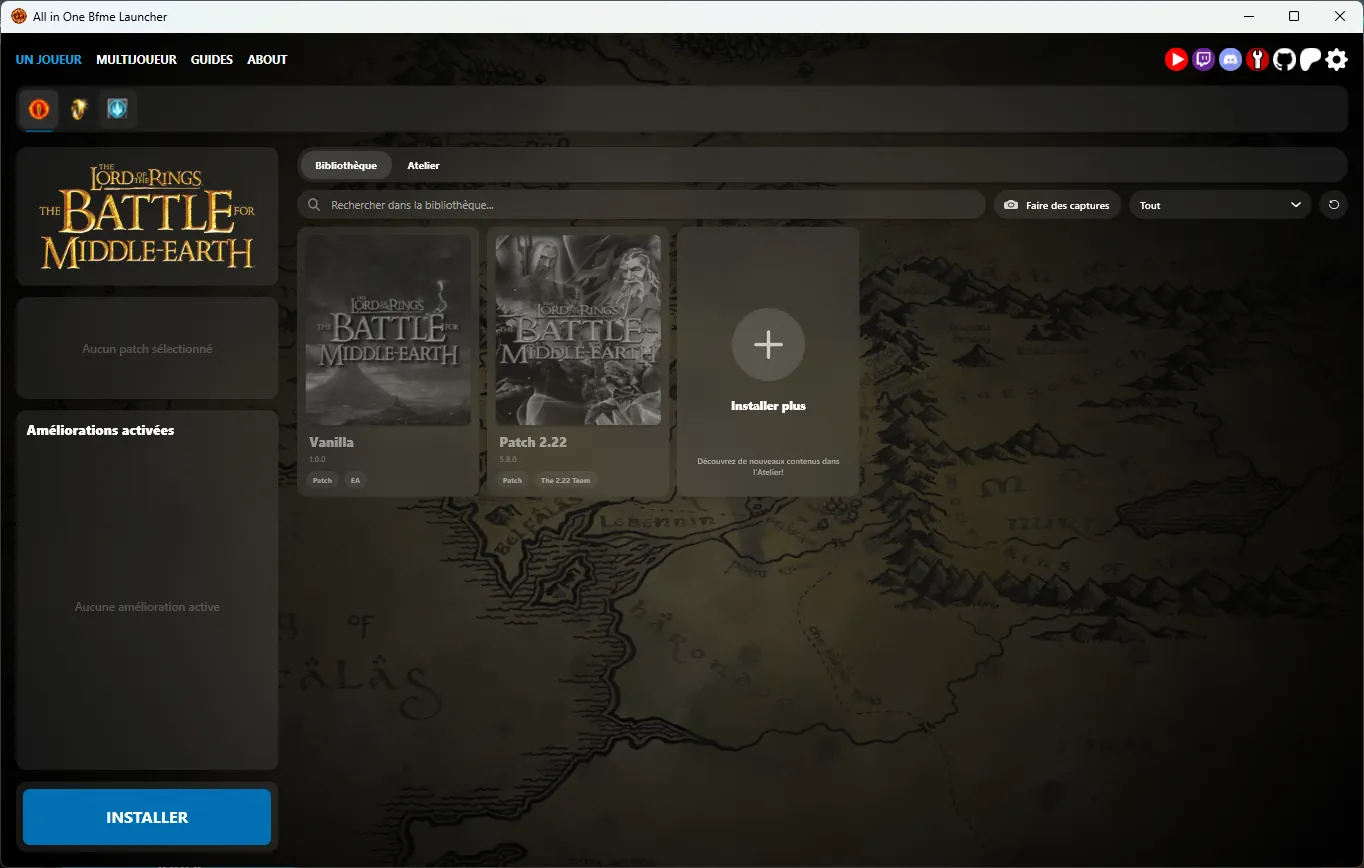
Task: Open the Twitch channel icon
Action: point(1203,60)
